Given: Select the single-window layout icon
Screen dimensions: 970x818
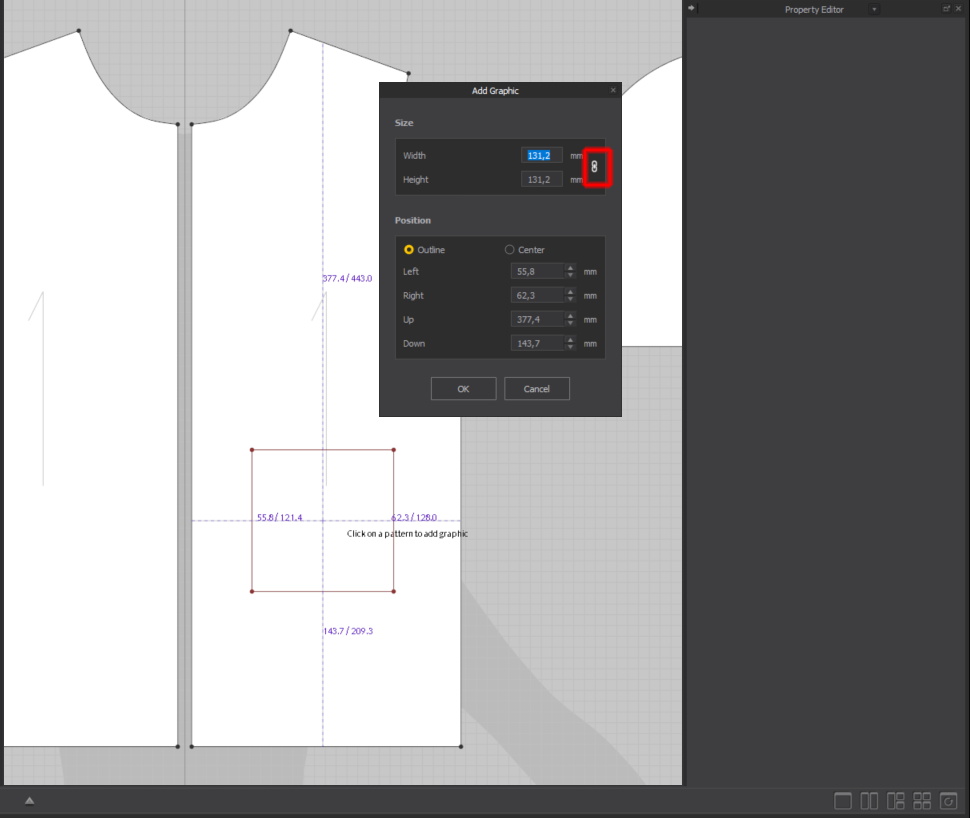Looking at the screenshot, I should [843, 801].
